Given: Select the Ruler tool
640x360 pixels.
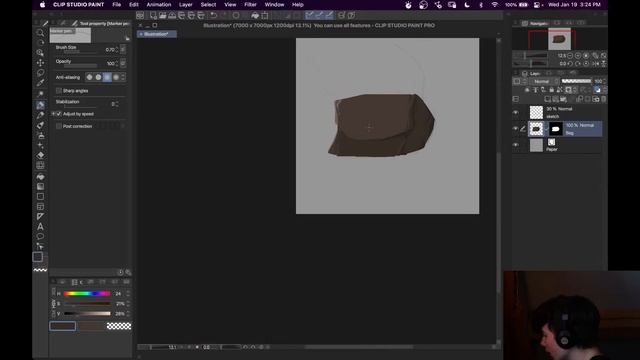Looking at the screenshot, I should pos(40,216).
